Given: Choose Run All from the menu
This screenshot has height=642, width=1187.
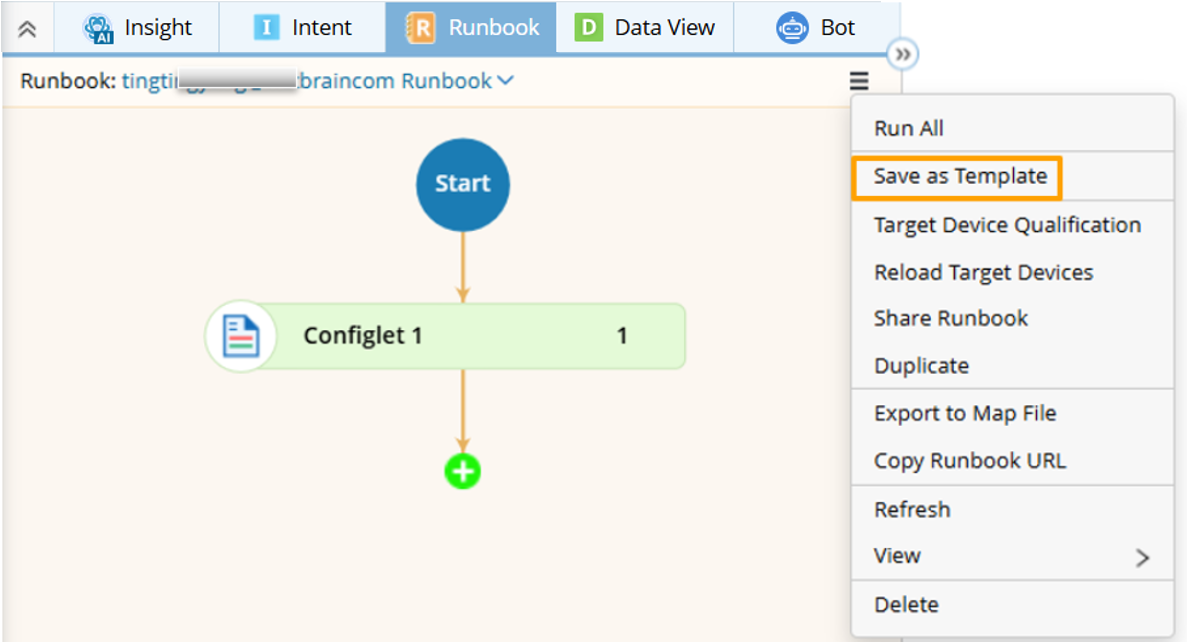Looking at the screenshot, I should pos(908,128).
